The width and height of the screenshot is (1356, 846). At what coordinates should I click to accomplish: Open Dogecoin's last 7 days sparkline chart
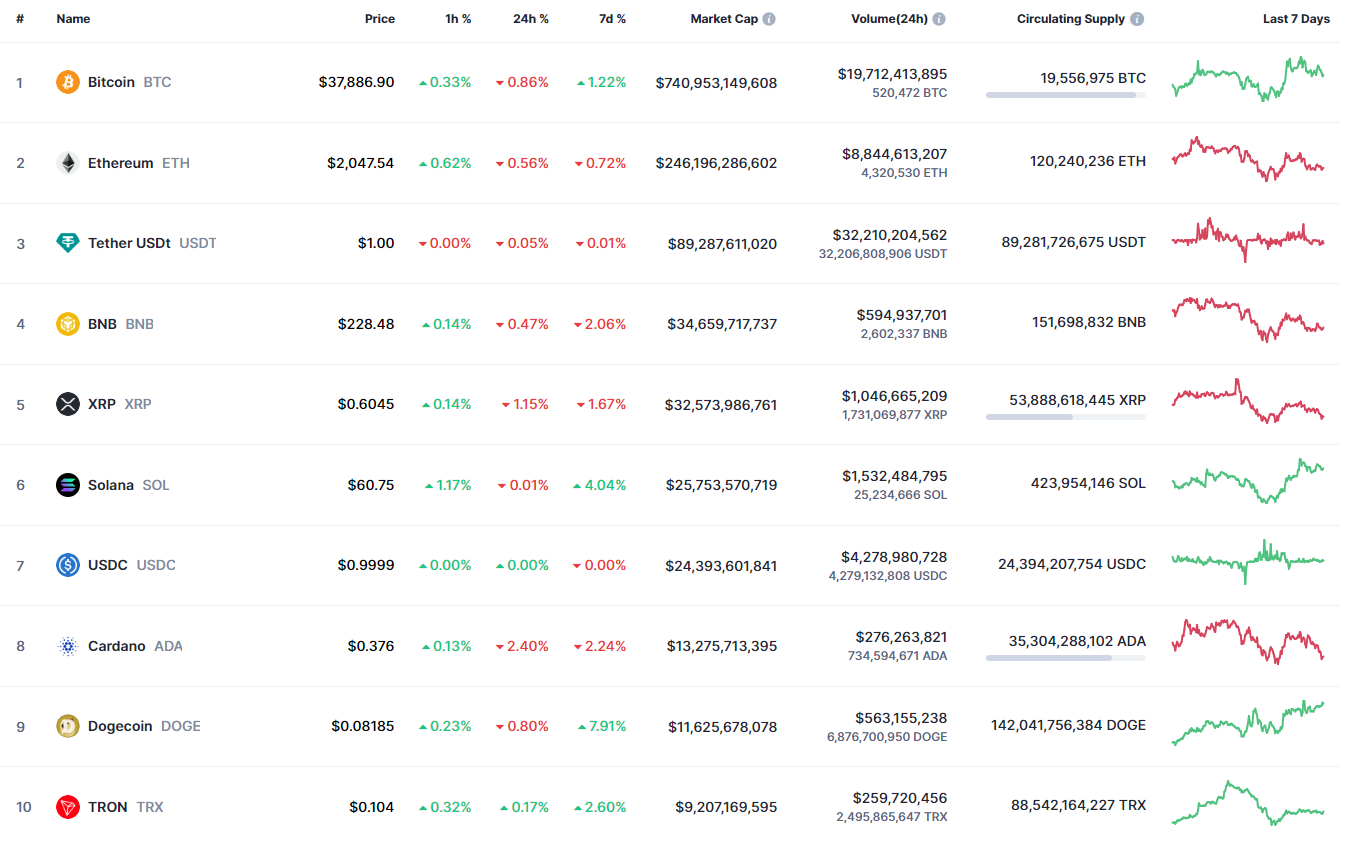point(1247,725)
